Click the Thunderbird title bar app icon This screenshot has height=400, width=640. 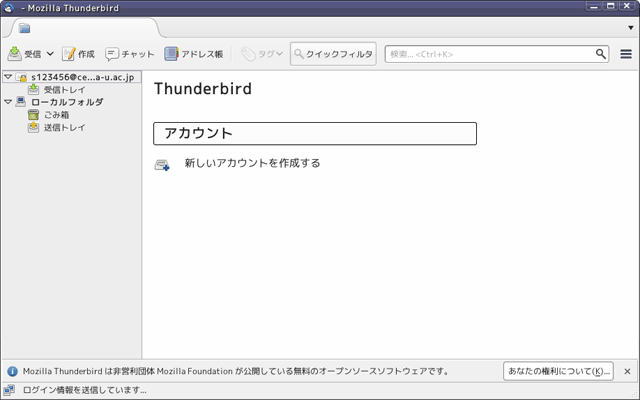click(9, 8)
